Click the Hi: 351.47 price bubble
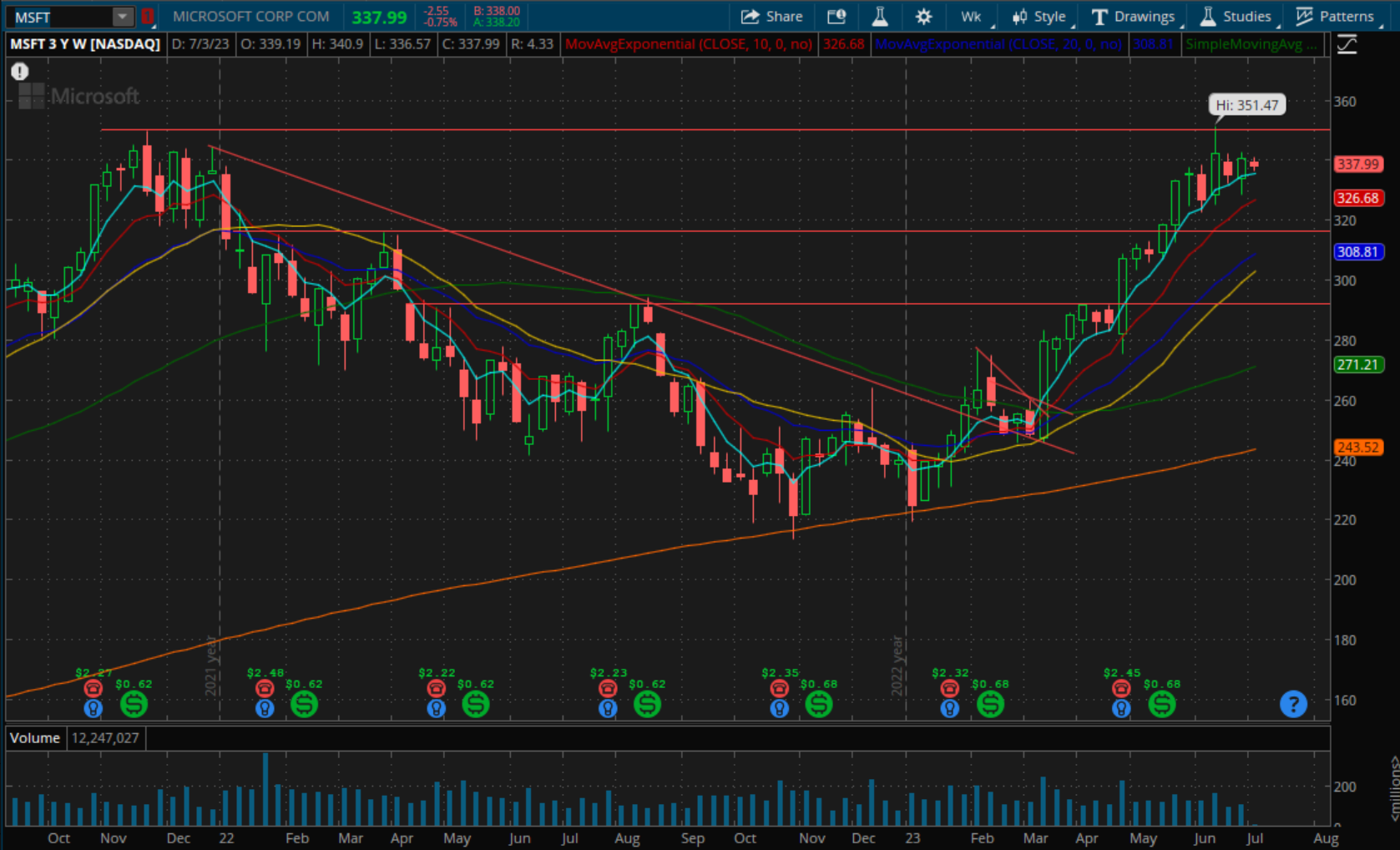The height and width of the screenshot is (850, 1400). click(1247, 105)
